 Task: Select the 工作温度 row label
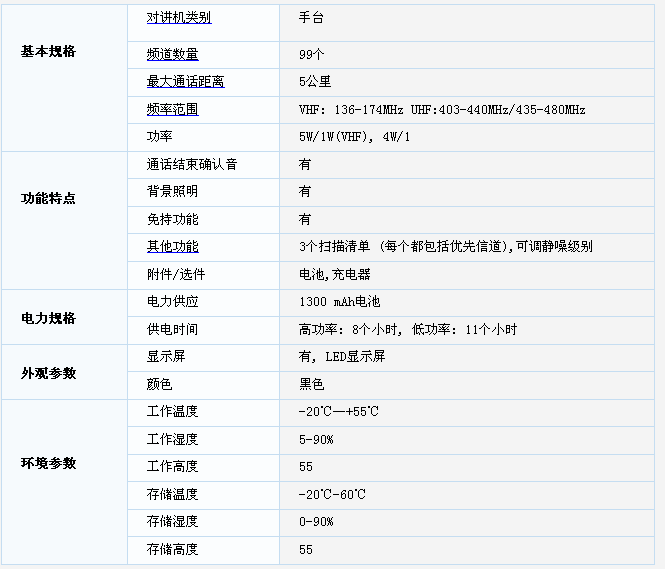point(172,412)
